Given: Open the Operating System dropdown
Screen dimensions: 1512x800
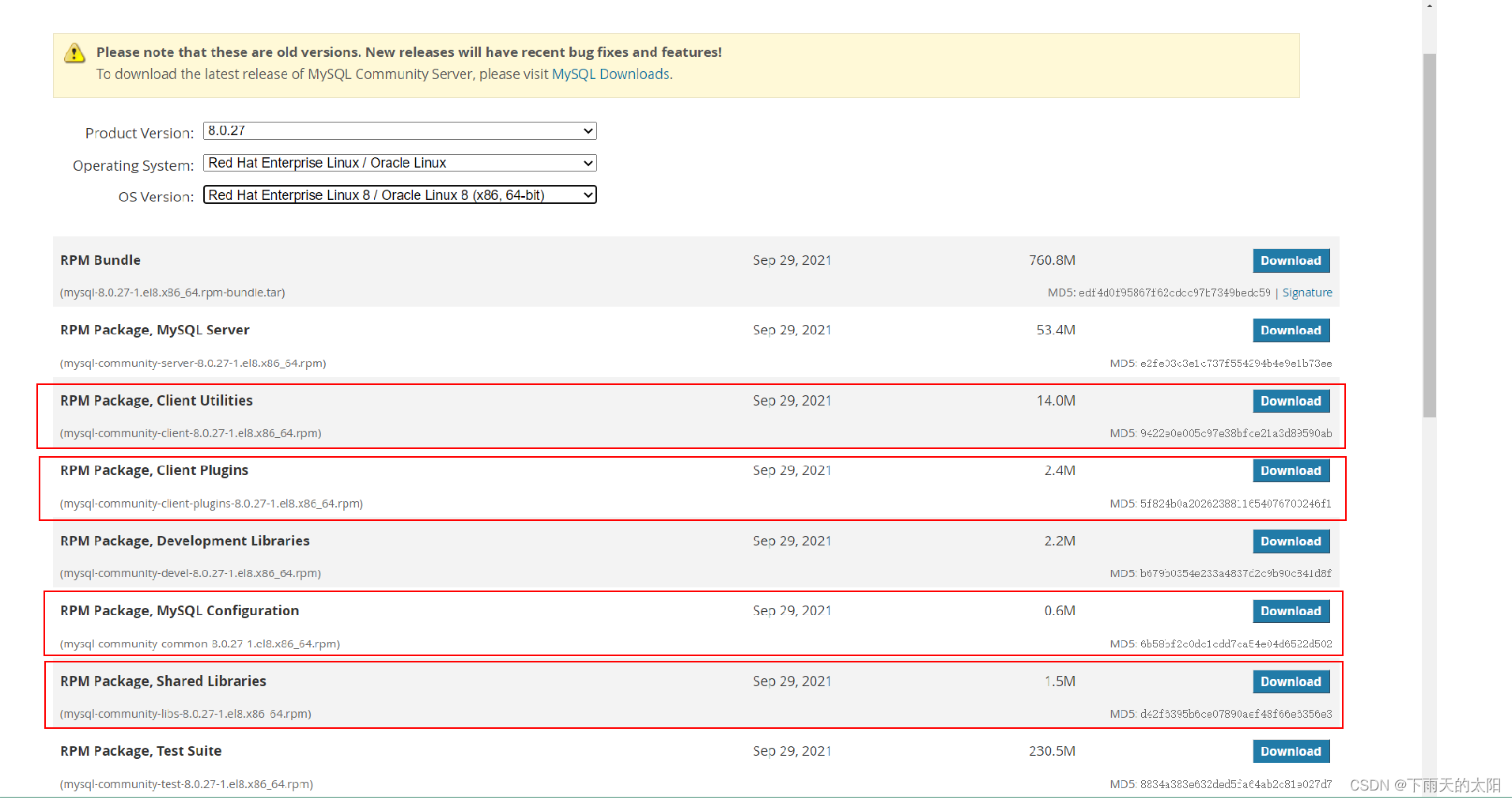Looking at the screenshot, I should click(x=400, y=163).
